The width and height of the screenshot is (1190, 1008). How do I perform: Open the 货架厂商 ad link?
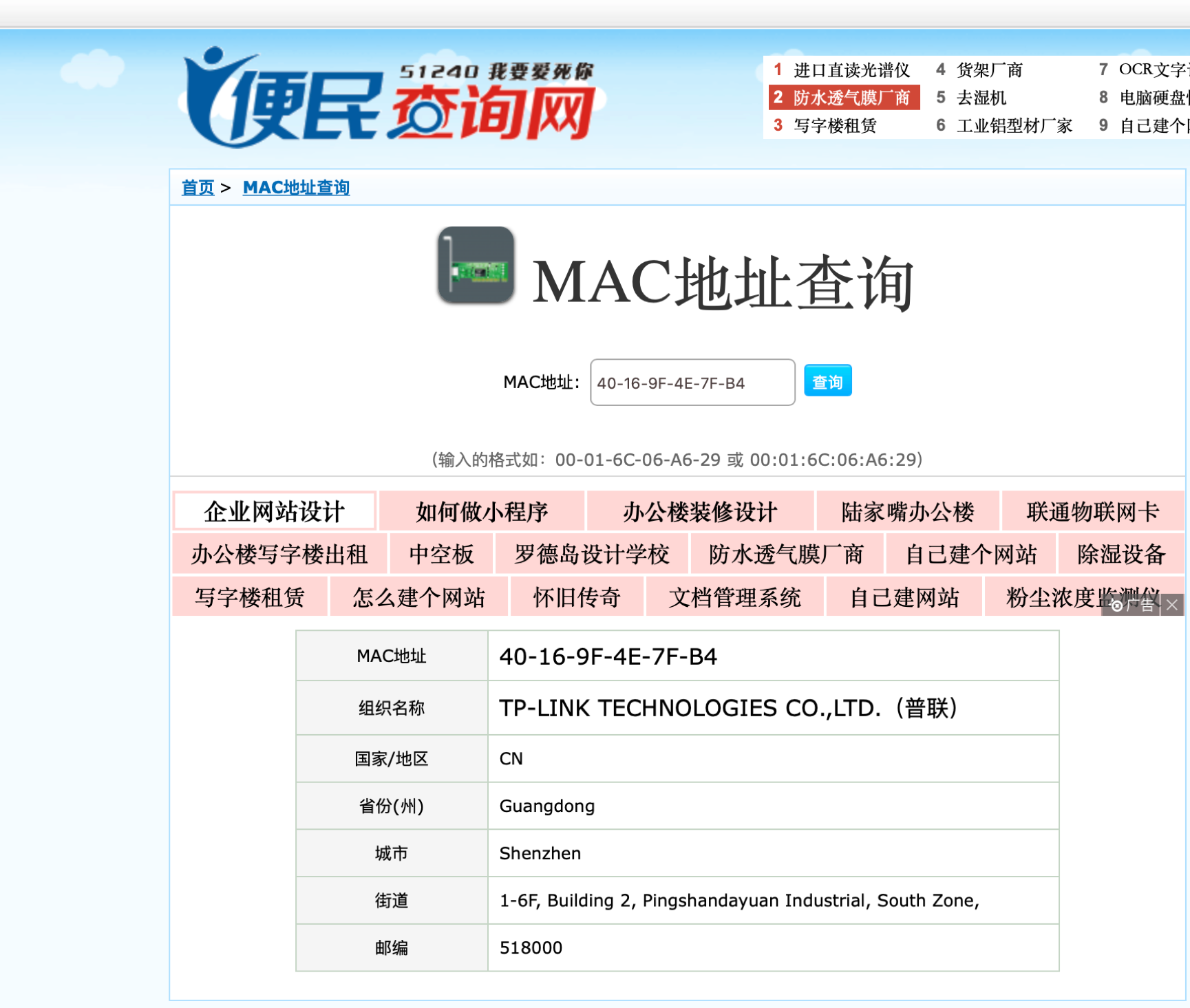[x=989, y=69]
